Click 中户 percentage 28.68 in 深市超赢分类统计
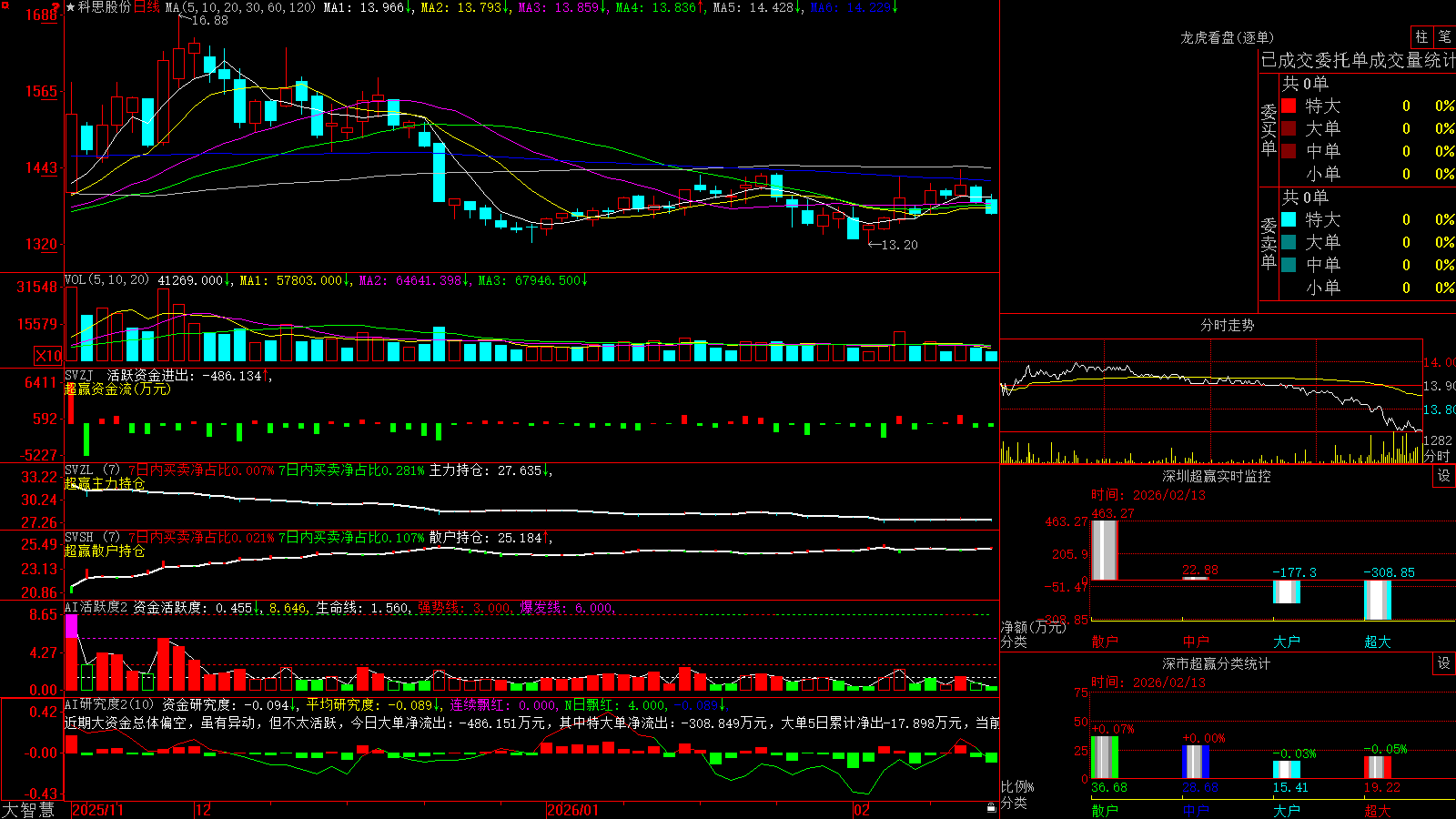The height and width of the screenshot is (819, 1456). point(1200,787)
